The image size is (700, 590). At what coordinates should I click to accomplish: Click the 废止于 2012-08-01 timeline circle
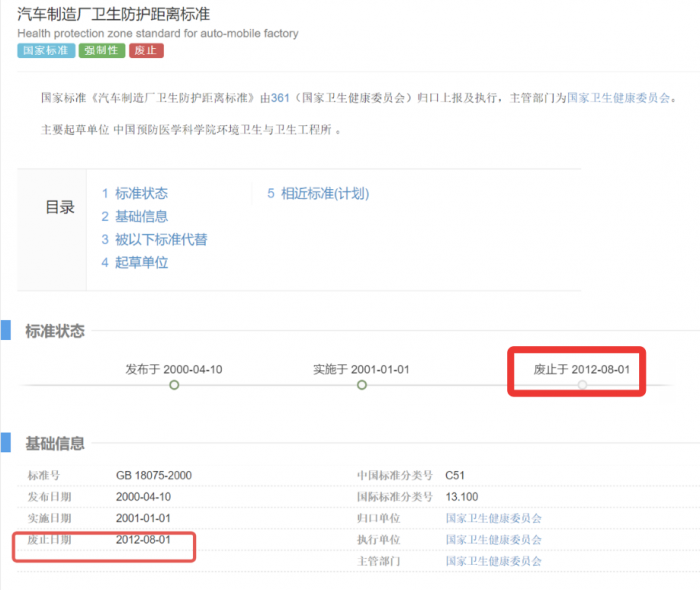(582, 385)
